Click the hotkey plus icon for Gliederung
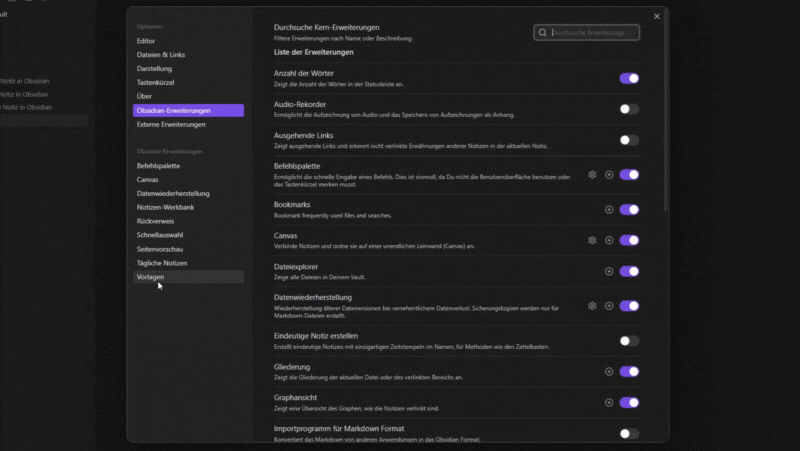 click(x=609, y=372)
